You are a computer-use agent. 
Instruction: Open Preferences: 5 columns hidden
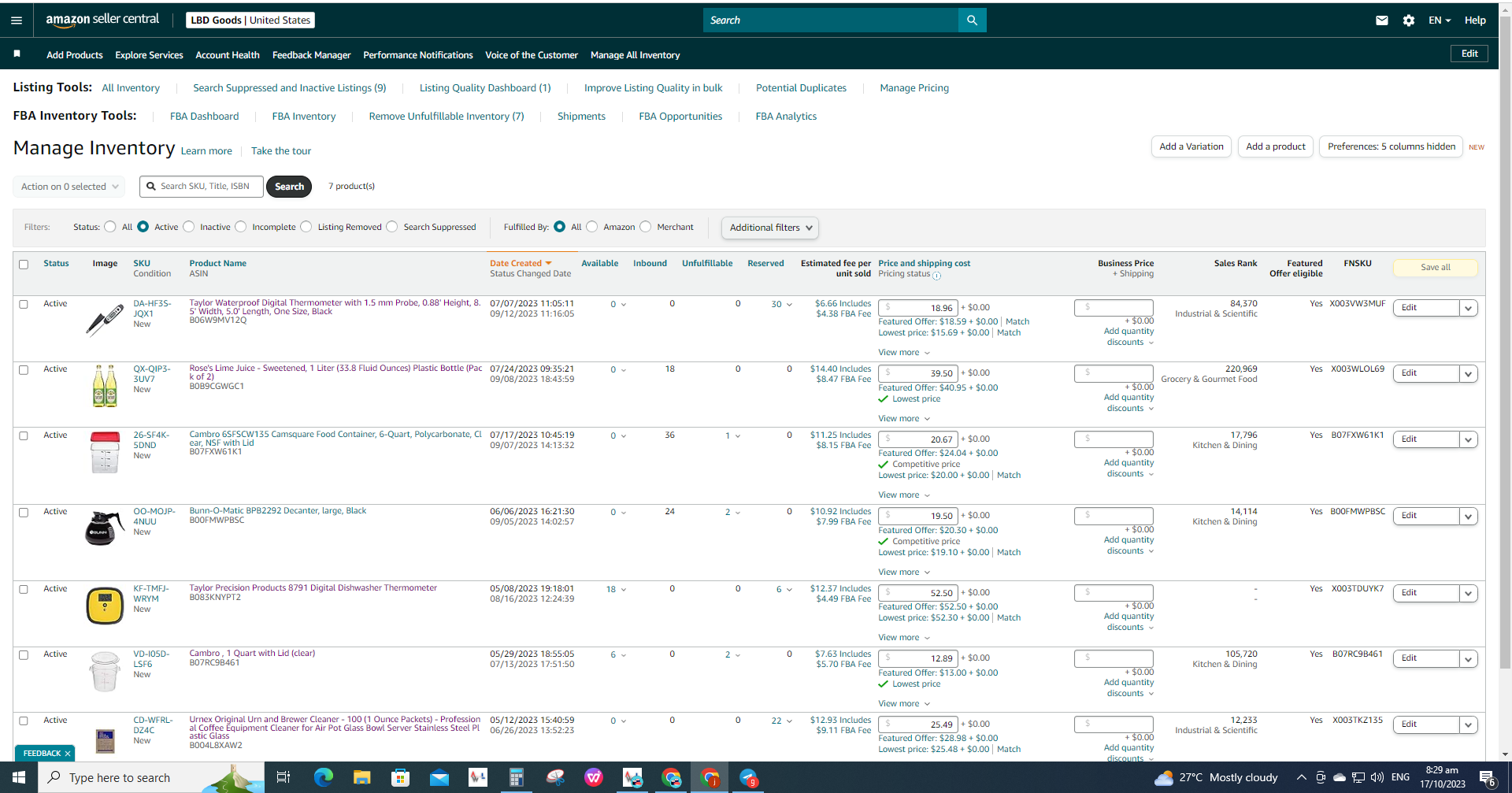(x=1392, y=146)
